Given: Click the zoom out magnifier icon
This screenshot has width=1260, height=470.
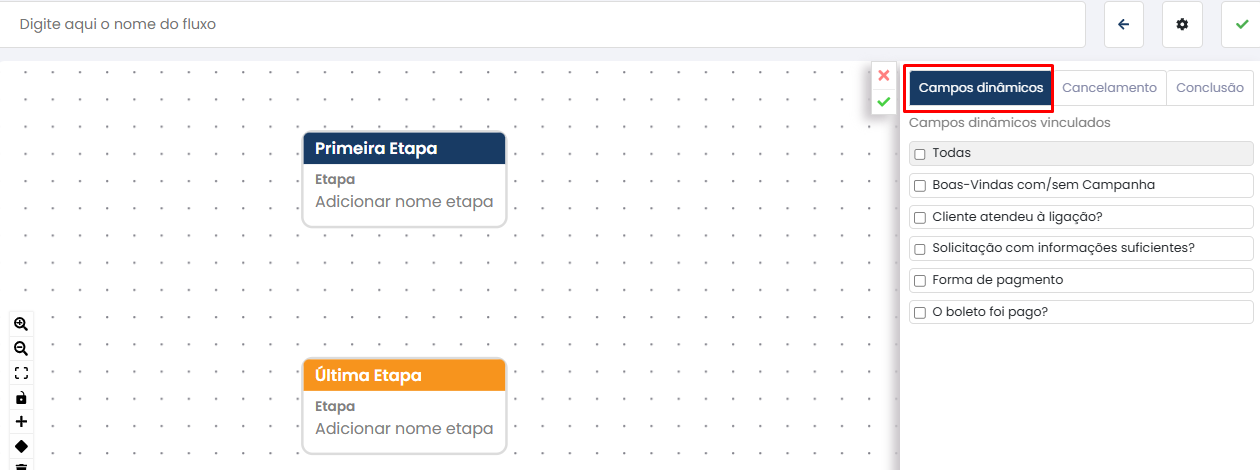Looking at the screenshot, I should (21, 349).
